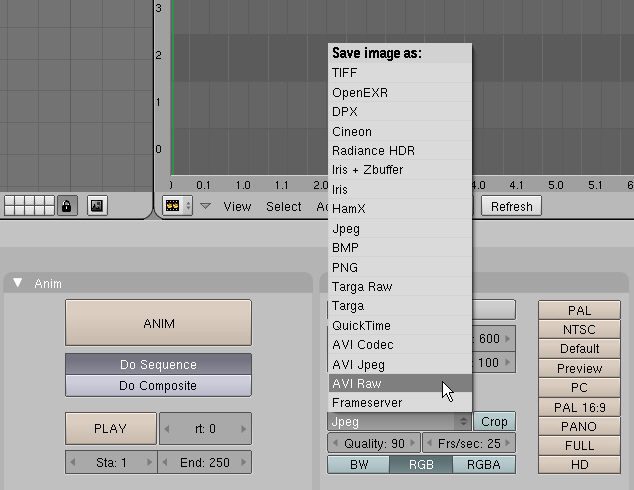Increase Frs/sec with right arrow
The height and width of the screenshot is (490, 634).
[x=508, y=443]
